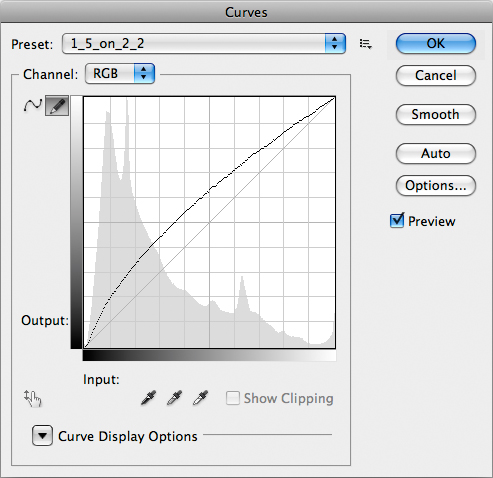Click the OK button
This screenshot has height=478, width=493.
[436, 44]
